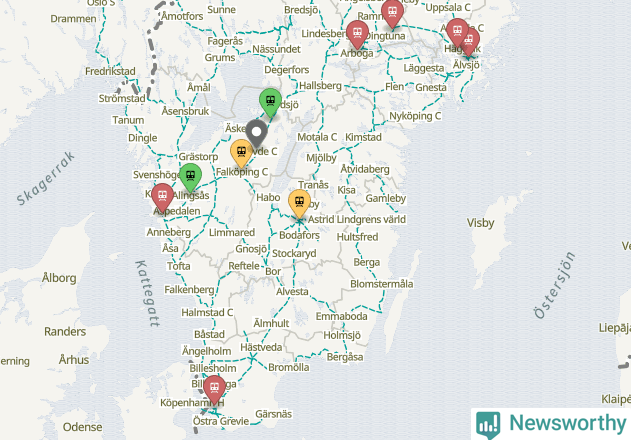Click the red train marker above Dingtuna

[392, 13]
